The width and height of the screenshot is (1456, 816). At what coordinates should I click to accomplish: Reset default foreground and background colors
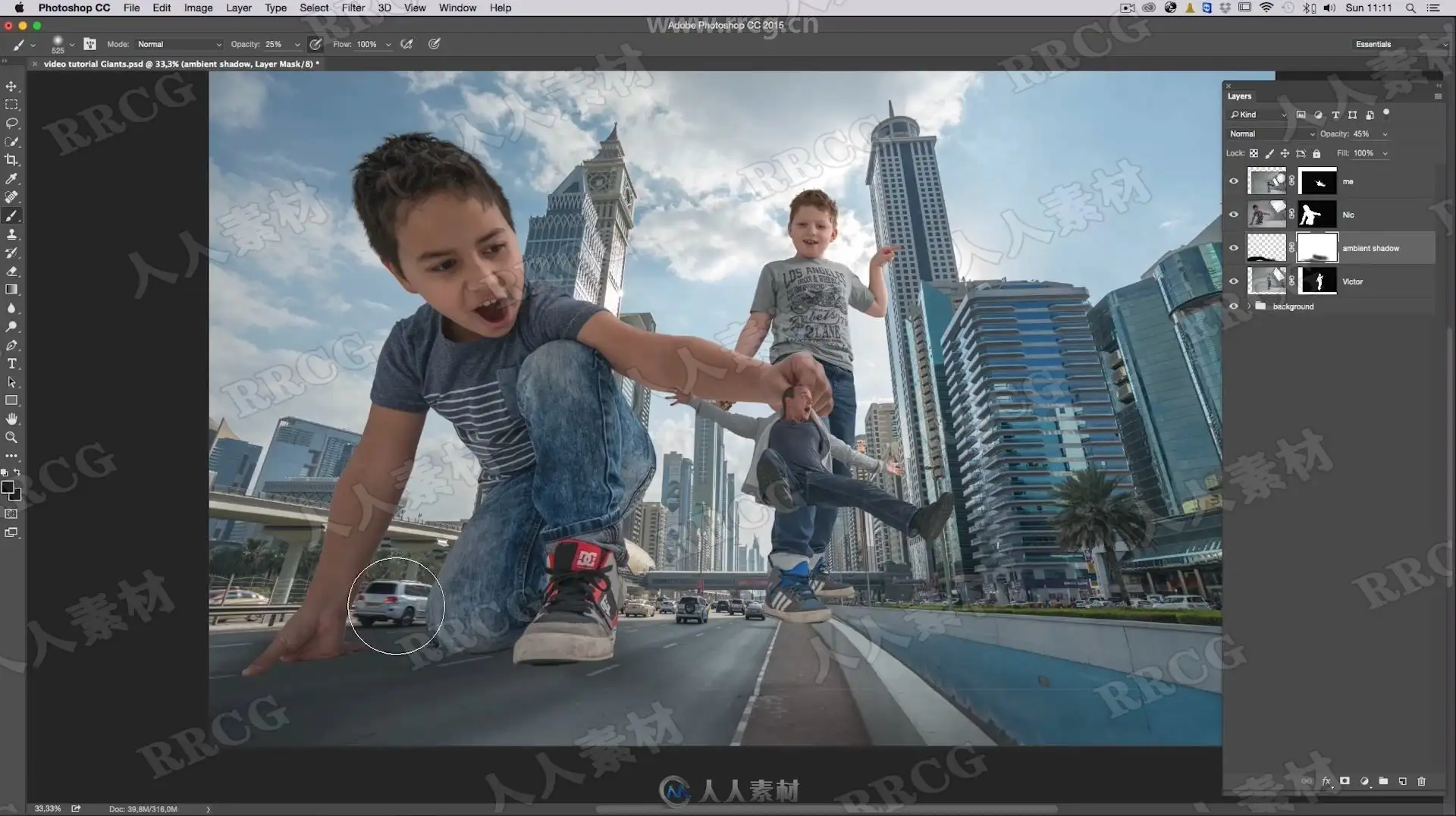click(x=5, y=472)
